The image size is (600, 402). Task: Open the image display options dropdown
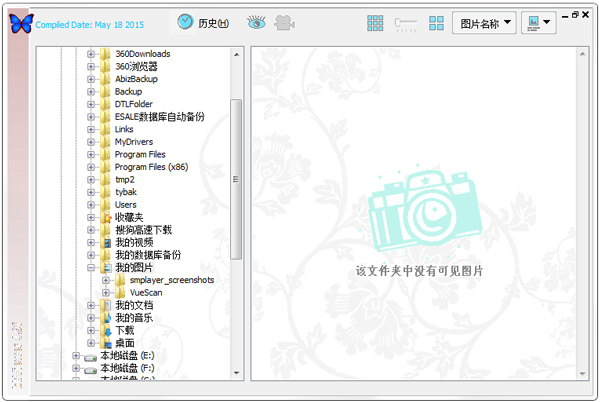pyautogui.click(x=538, y=22)
